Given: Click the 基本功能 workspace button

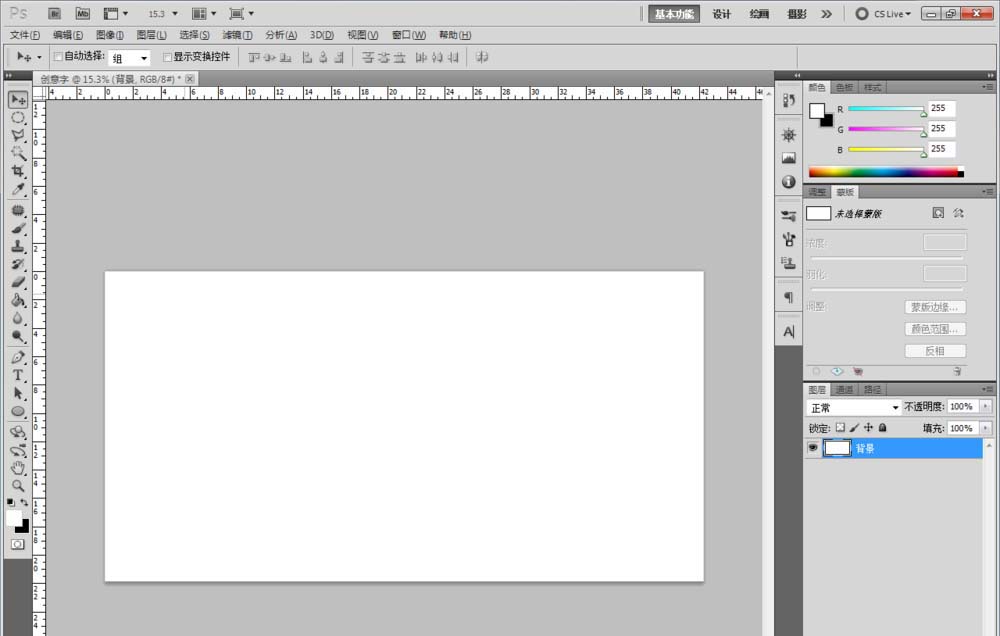Looking at the screenshot, I should pos(674,14).
